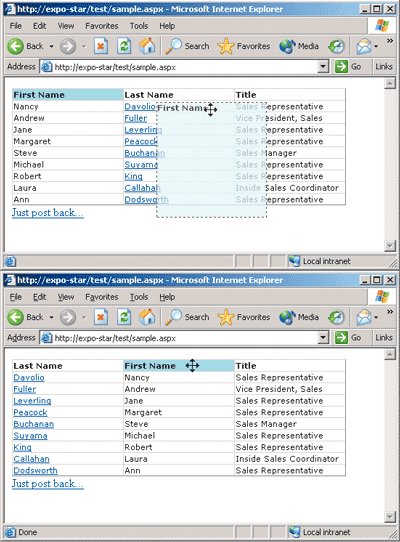400x542 pixels.
Task: Click green Back arrow in lower browser window
Action: [x=16, y=317]
